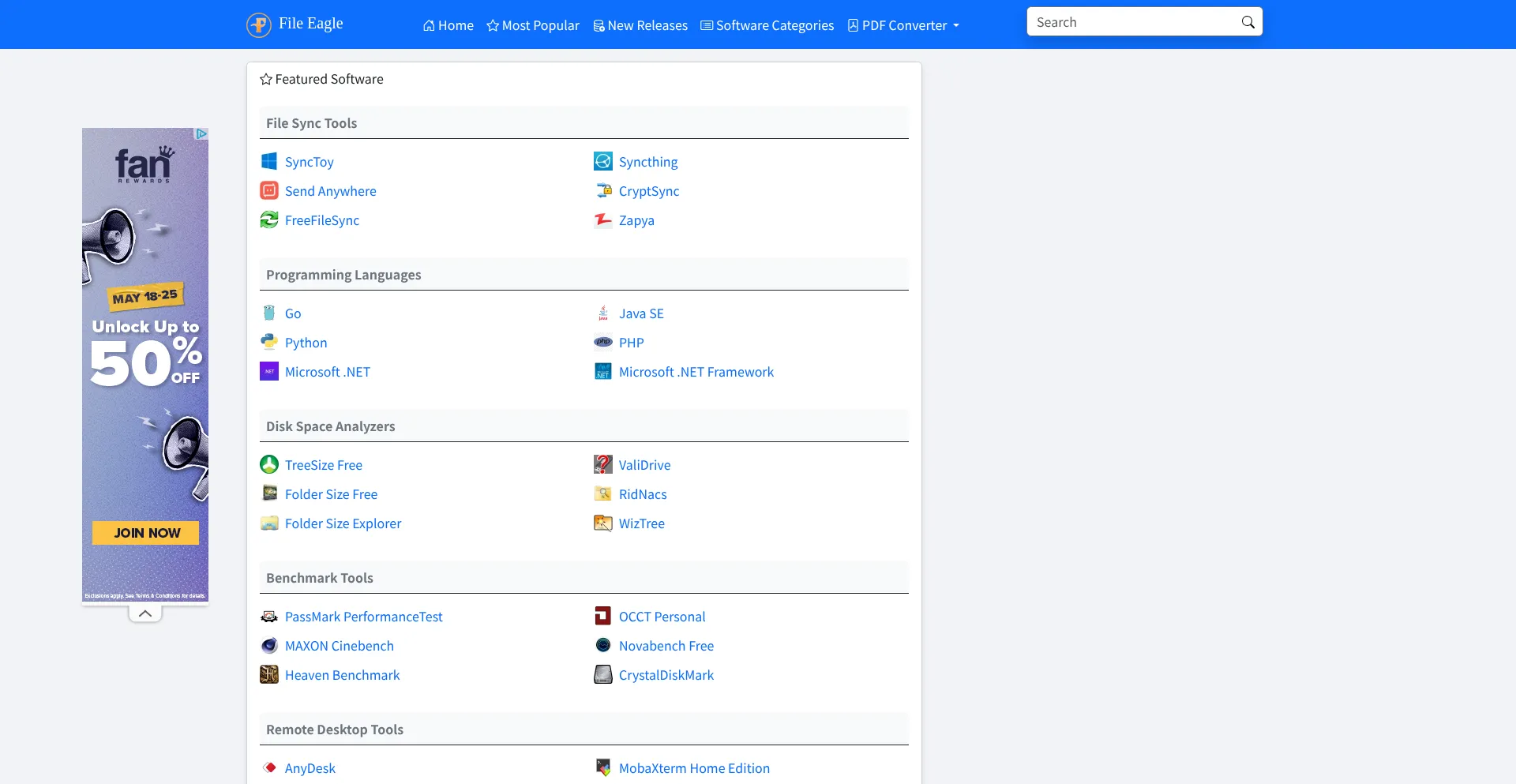This screenshot has width=1516, height=784.
Task: Click the Java SE icon
Action: tap(603, 313)
